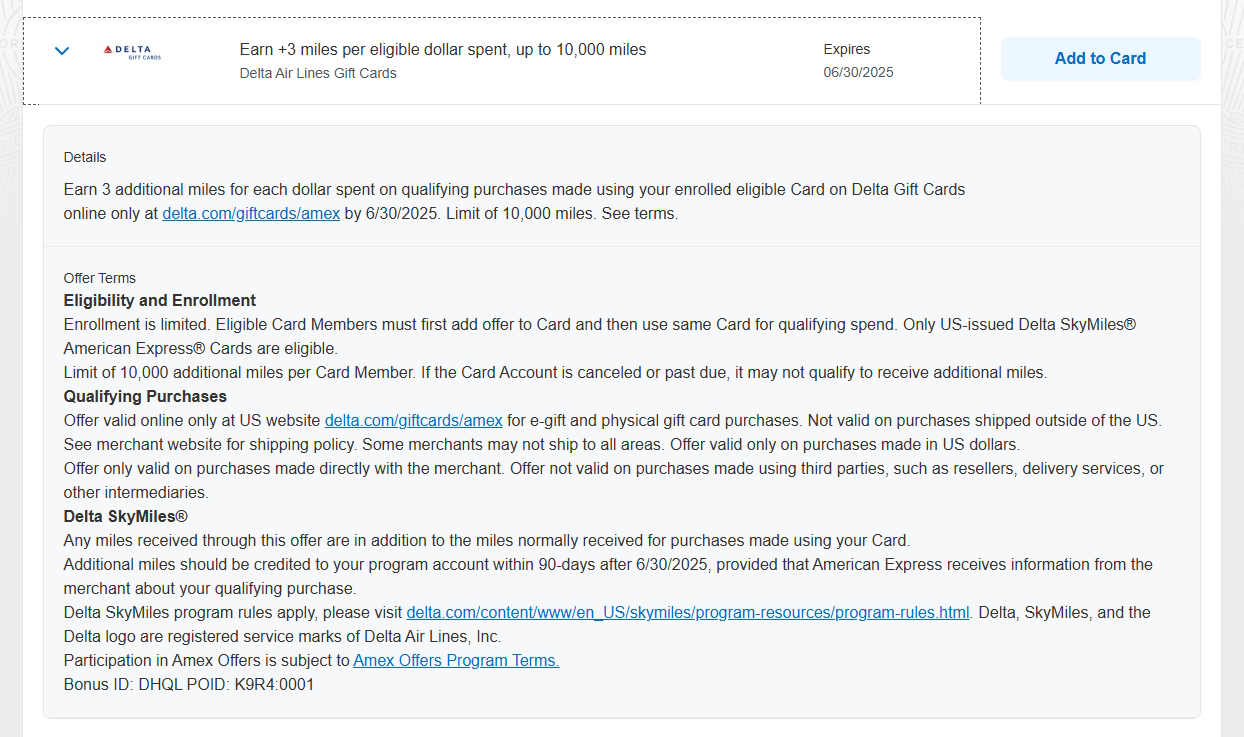This screenshot has height=737, width=1244.
Task: Open the Amex Offers Program Terms link
Action: [456, 660]
